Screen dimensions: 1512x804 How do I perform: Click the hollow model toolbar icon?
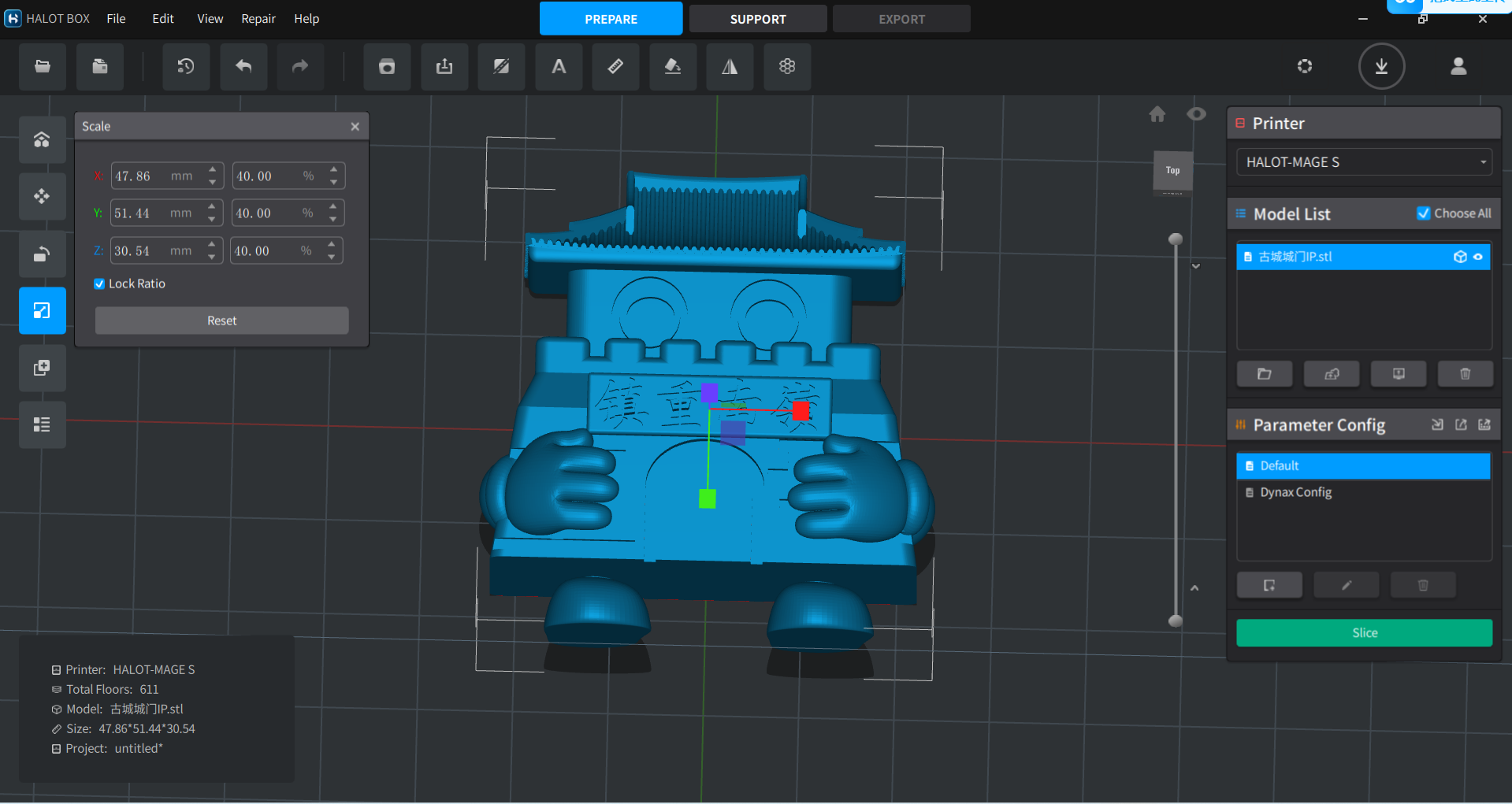[x=387, y=67]
